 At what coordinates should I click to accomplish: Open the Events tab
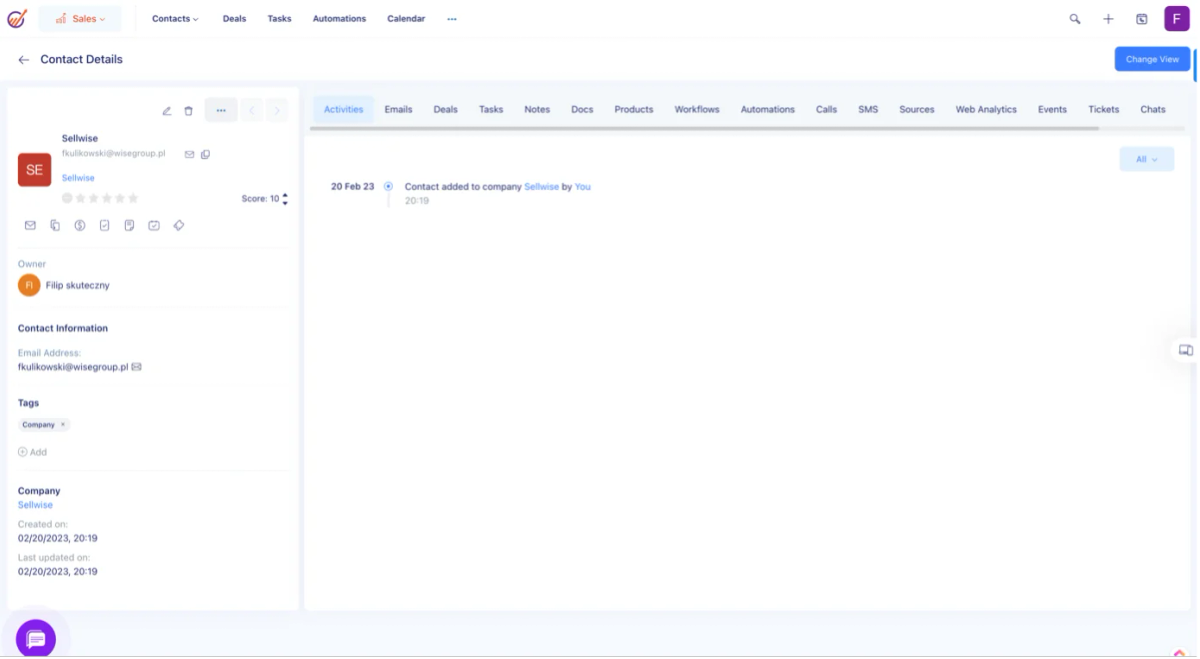tap(1052, 109)
